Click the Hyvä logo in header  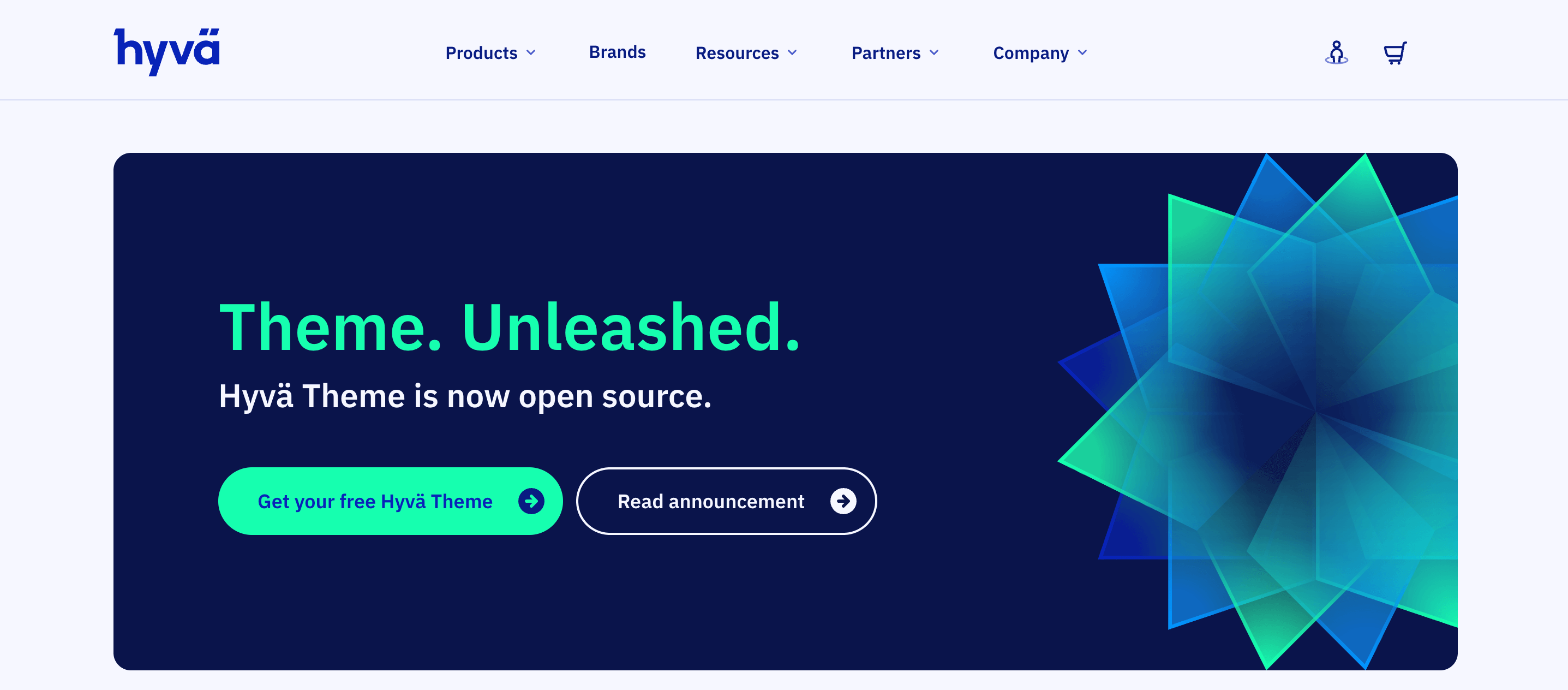166,51
